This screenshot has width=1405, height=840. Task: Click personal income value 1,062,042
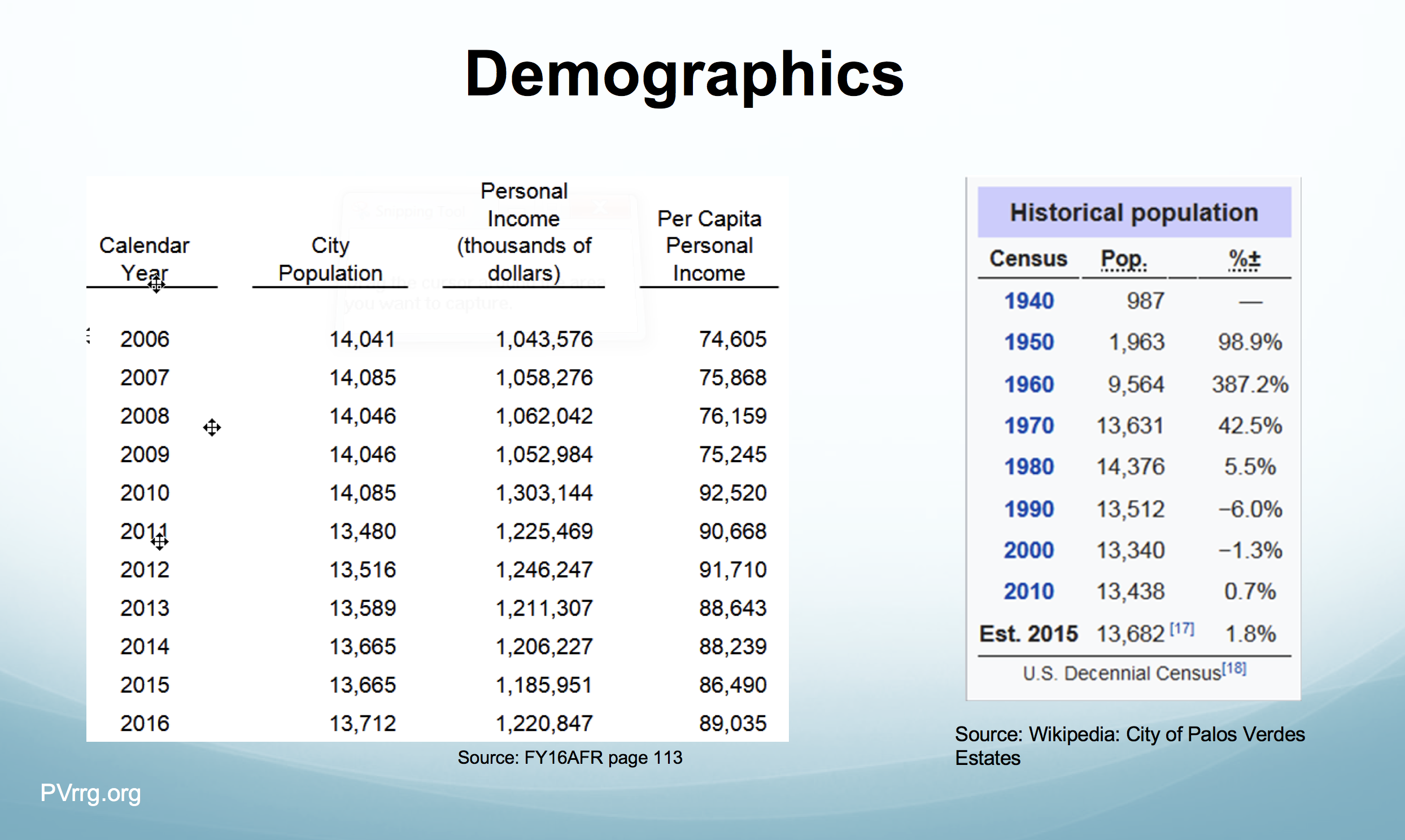tap(544, 416)
